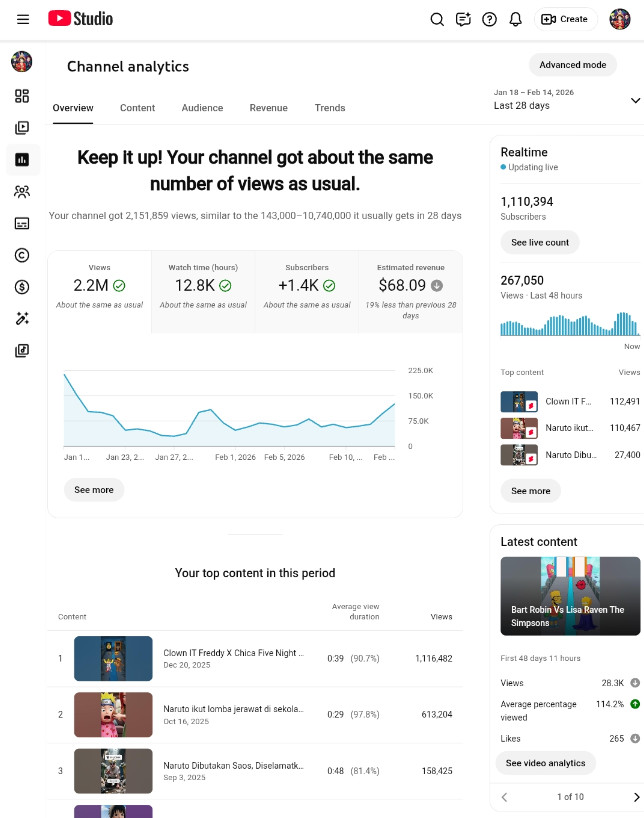Open the Content section in sidebar
Image resolution: width=644 pixels, height=818 pixels.
pyautogui.click(x=22, y=128)
